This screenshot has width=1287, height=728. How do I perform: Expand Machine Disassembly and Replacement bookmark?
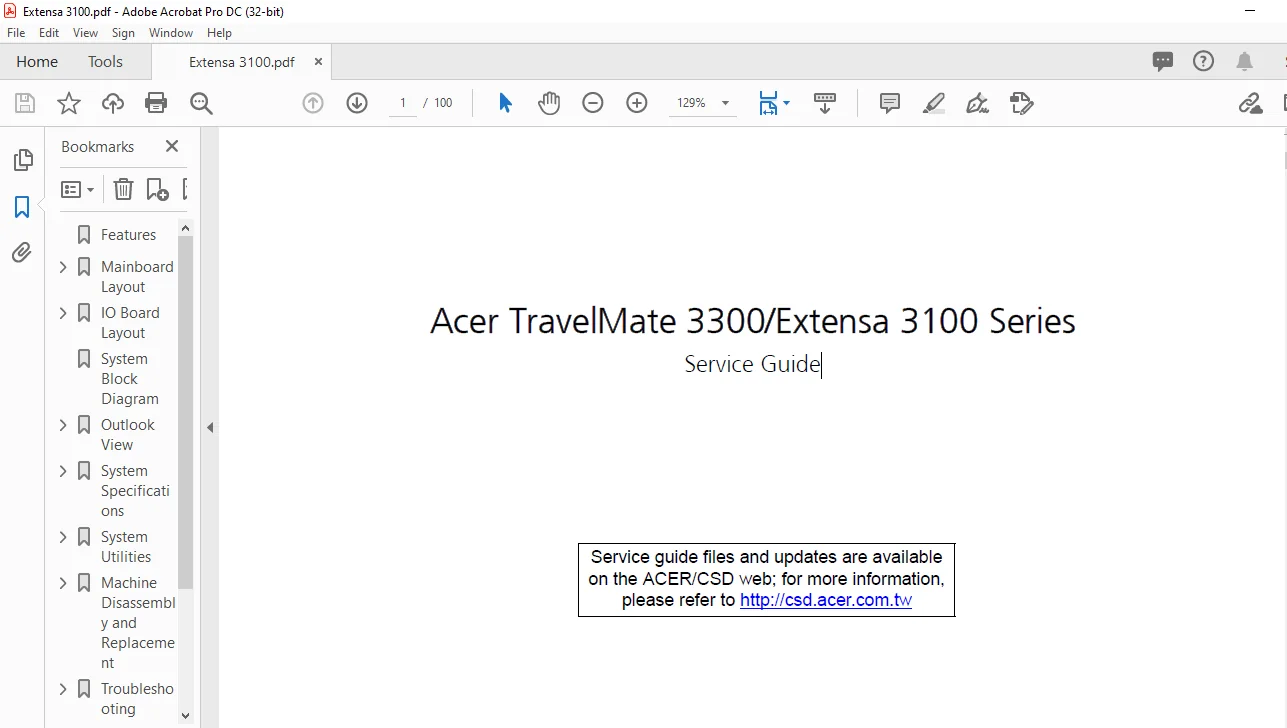tap(63, 583)
